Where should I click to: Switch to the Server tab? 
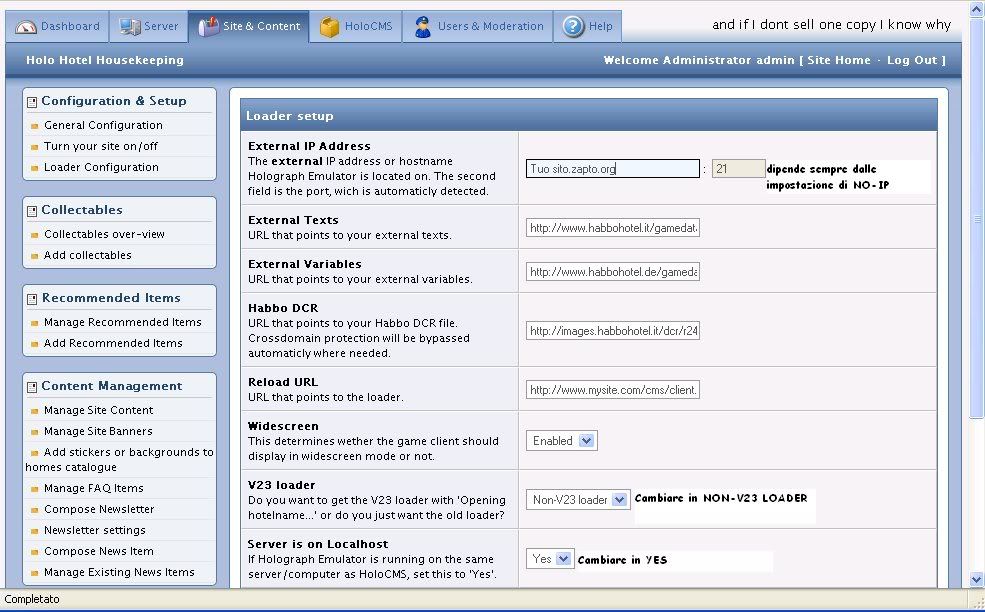[x=149, y=26]
